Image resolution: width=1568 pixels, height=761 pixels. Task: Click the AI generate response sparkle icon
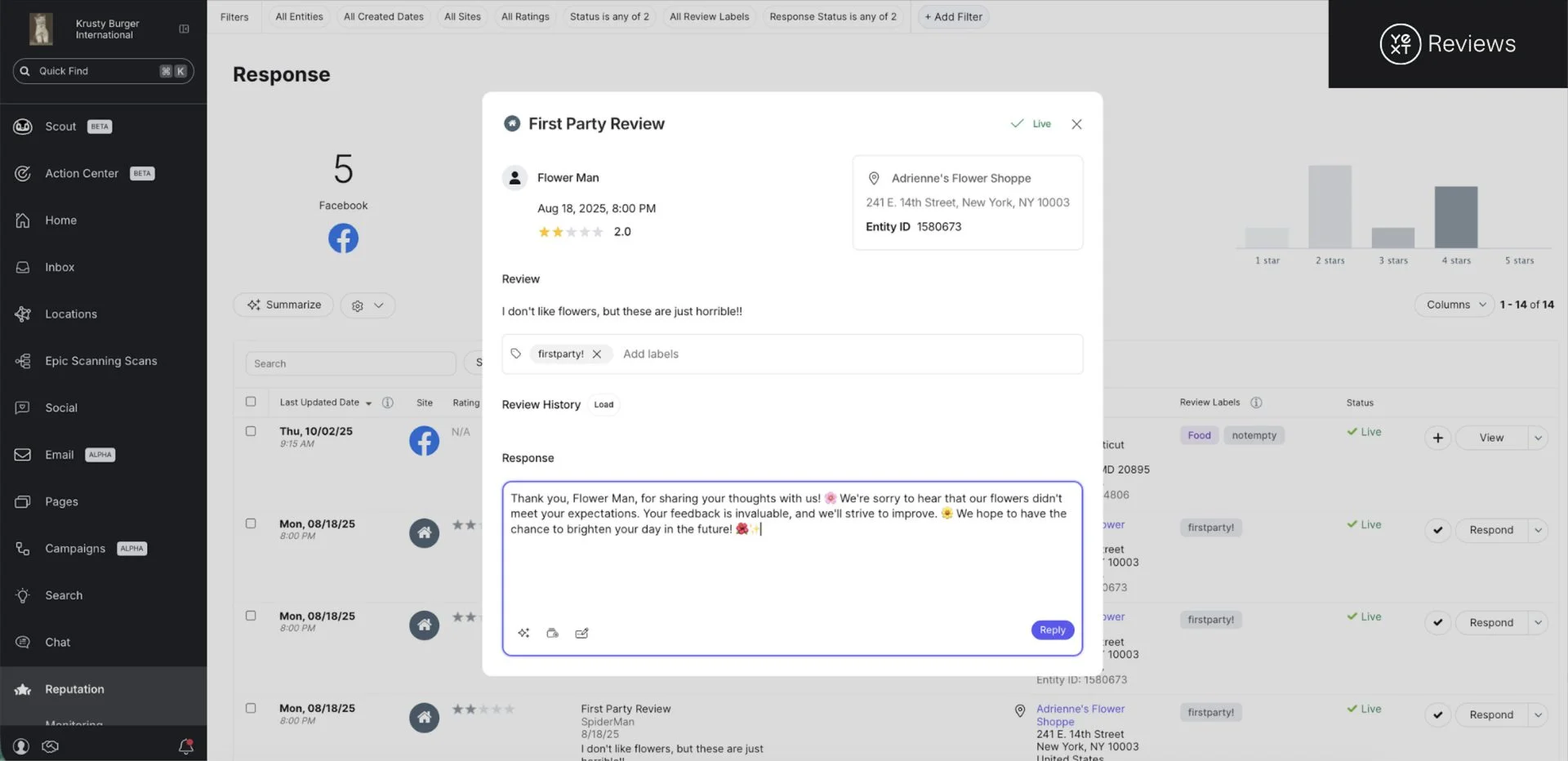[x=523, y=633]
